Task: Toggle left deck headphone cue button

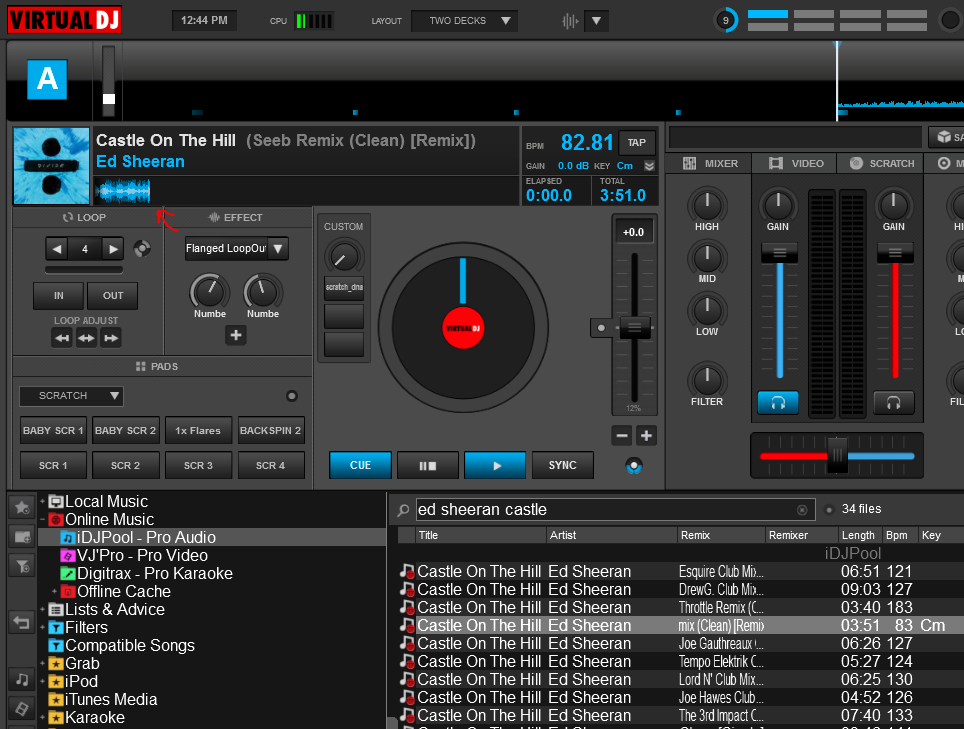Action: point(778,403)
